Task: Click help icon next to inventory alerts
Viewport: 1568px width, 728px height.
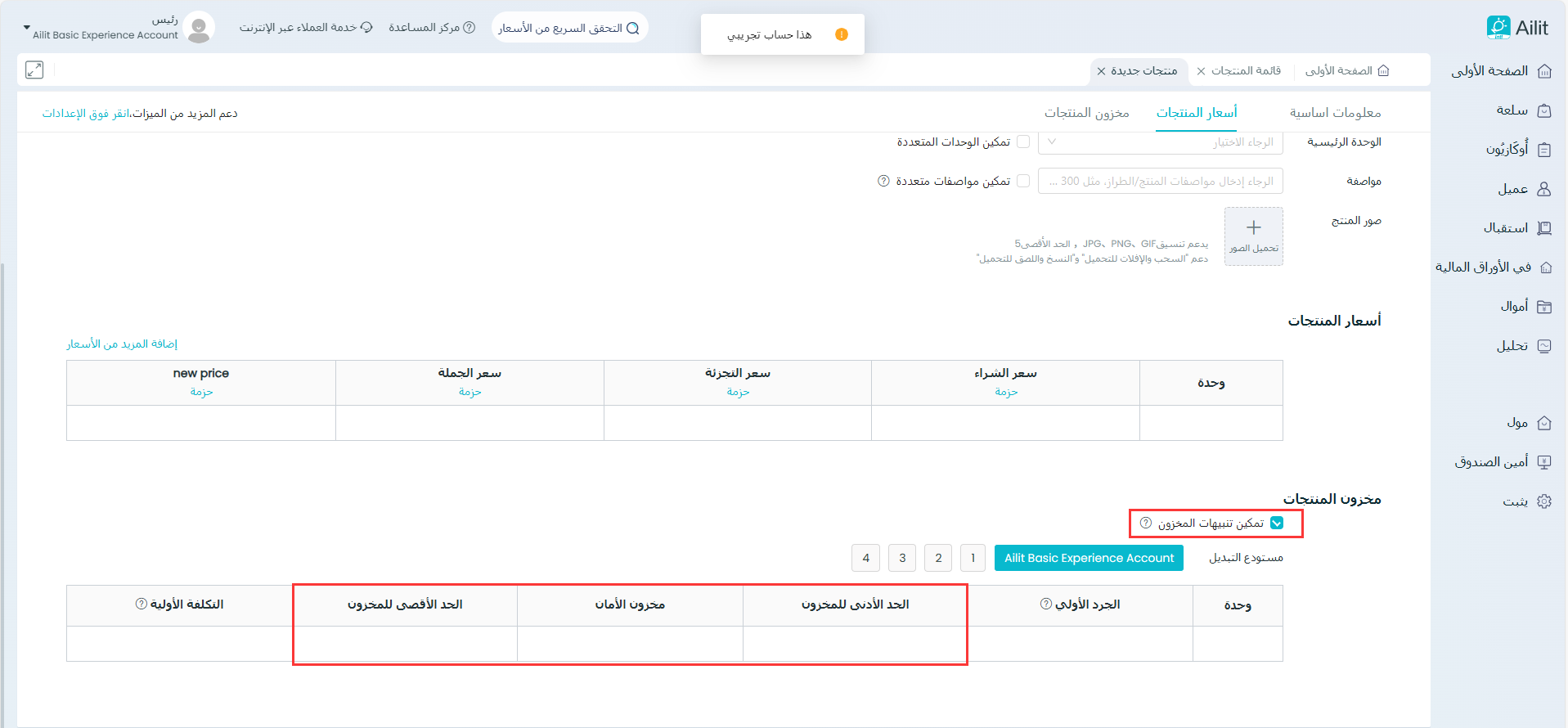Action: pyautogui.click(x=1146, y=524)
